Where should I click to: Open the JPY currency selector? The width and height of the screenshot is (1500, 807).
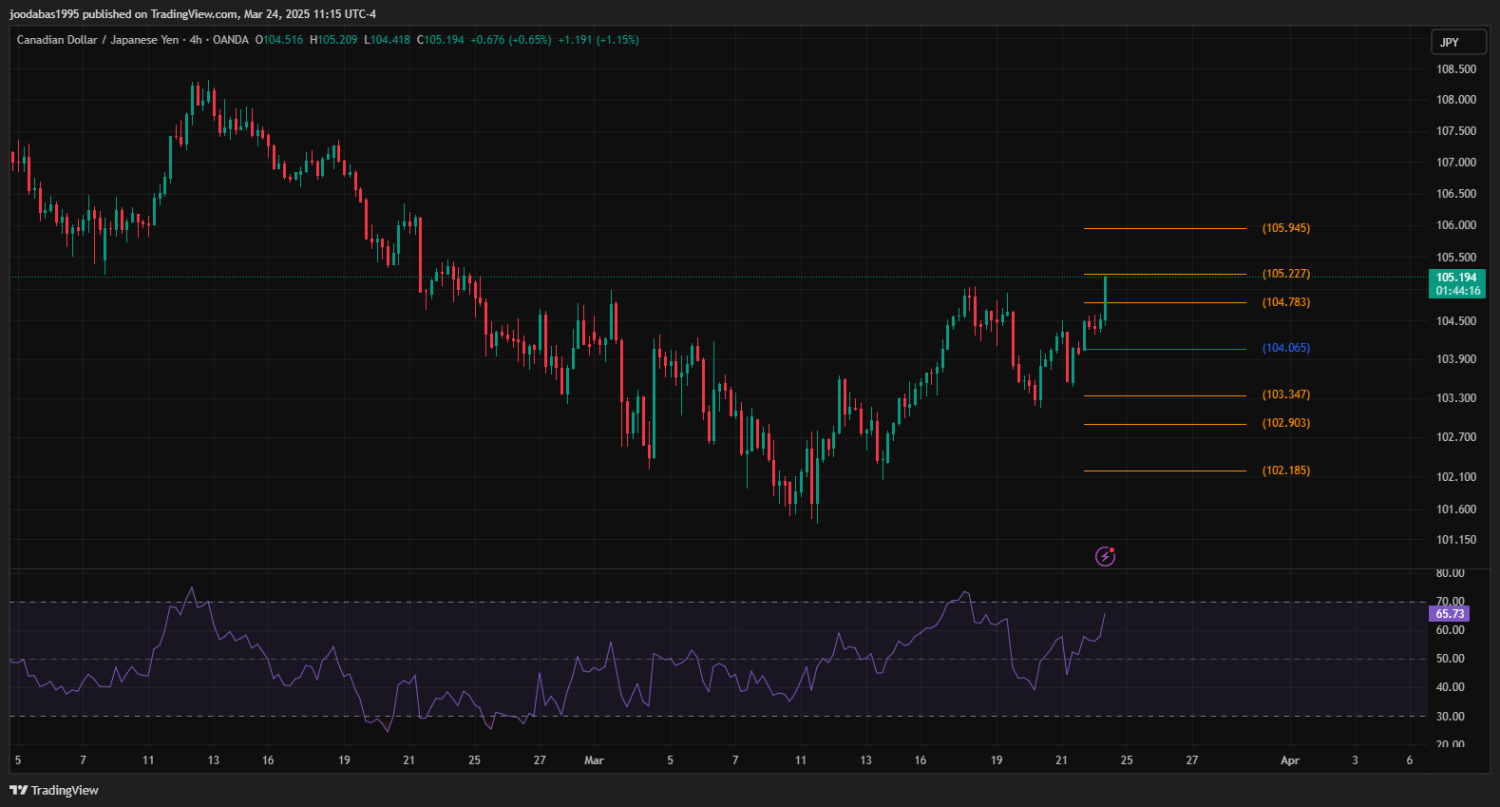tap(1449, 42)
